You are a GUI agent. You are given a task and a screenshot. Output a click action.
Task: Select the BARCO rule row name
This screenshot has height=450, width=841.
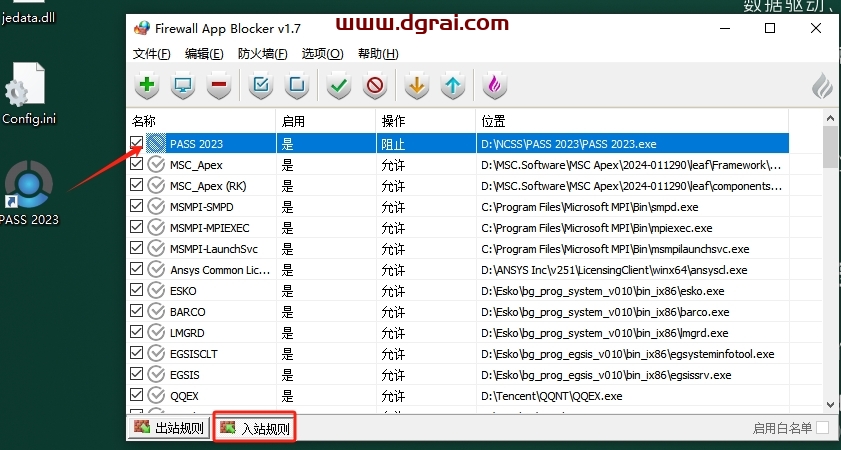pos(188,312)
